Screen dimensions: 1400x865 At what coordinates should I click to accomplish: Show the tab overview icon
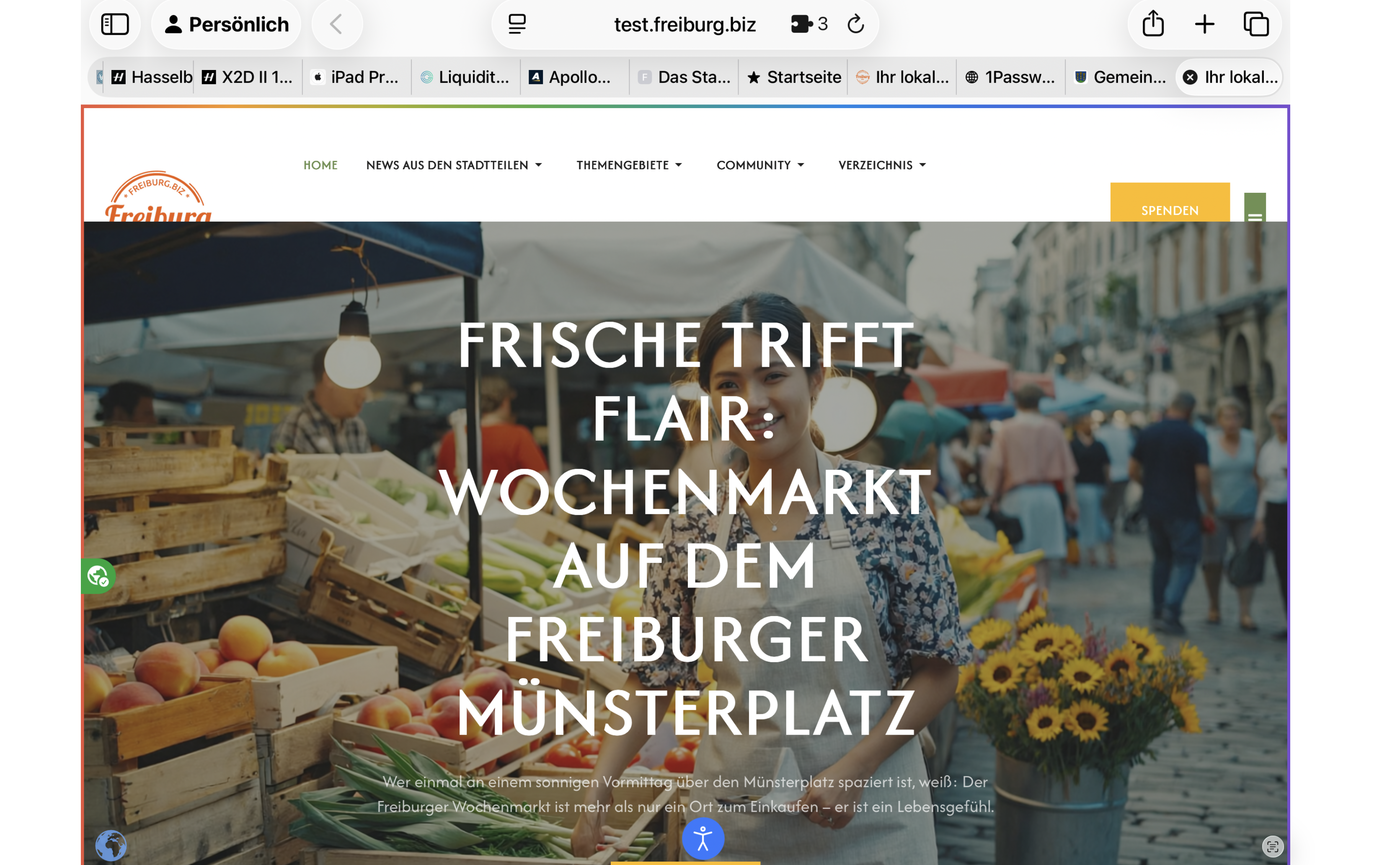point(1255,24)
